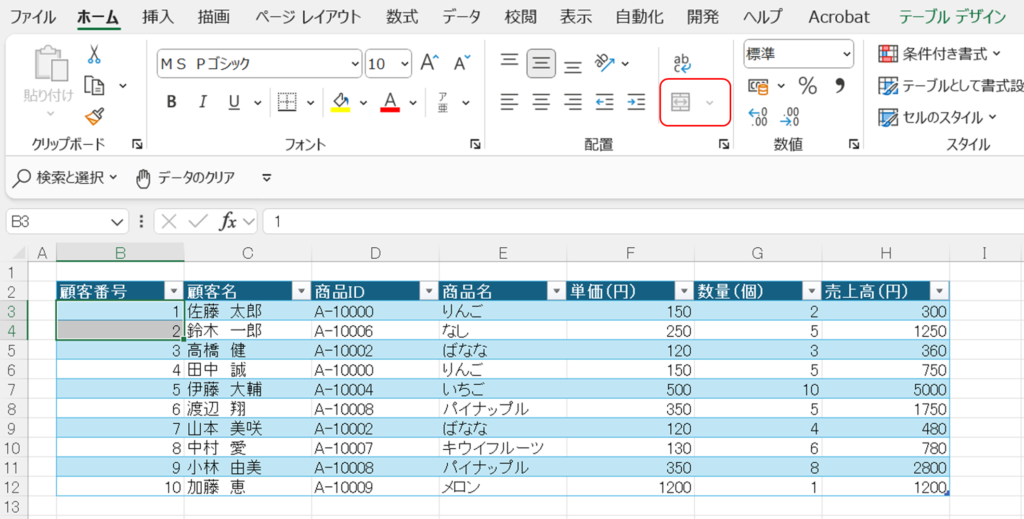The width and height of the screenshot is (1024, 519).
Task: Click the データのクリア button
Action: [x=186, y=178]
